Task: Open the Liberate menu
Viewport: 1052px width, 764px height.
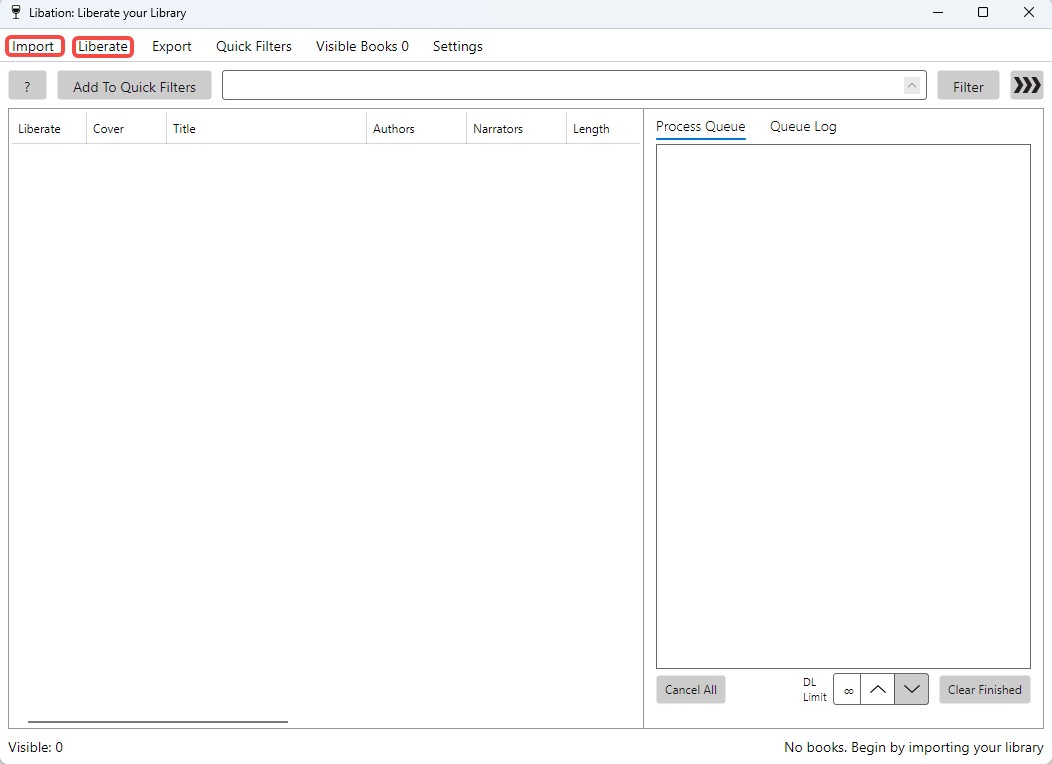Action: coord(103,46)
